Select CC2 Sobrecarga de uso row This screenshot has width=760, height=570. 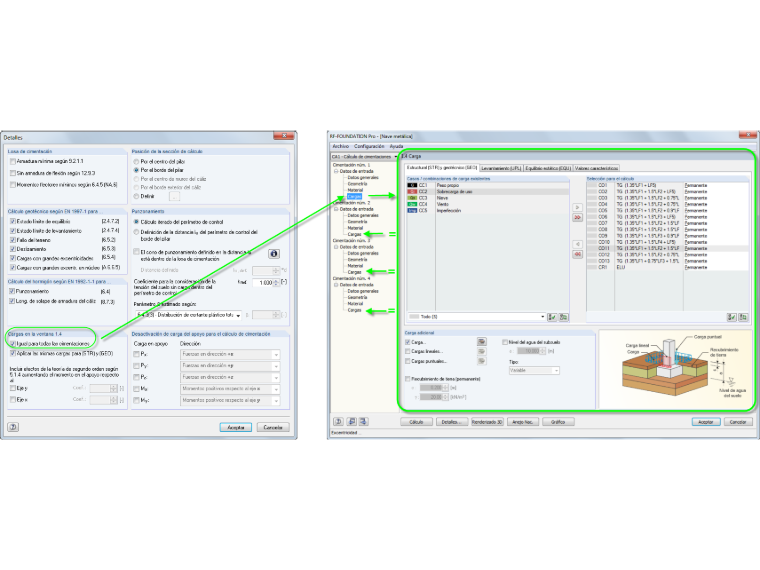tap(488, 192)
